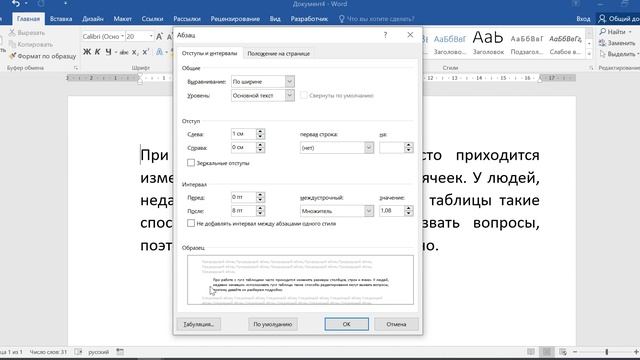Image resolution: width=640 pixels, height=360 pixels.
Task: Click the 'По умолчанию' button
Action: (273, 324)
